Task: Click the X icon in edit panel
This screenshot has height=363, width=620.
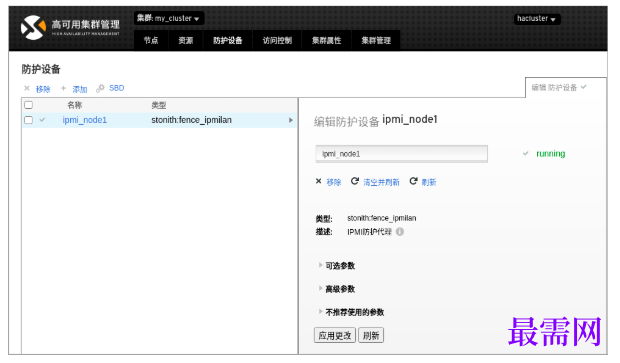Action: (x=318, y=181)
